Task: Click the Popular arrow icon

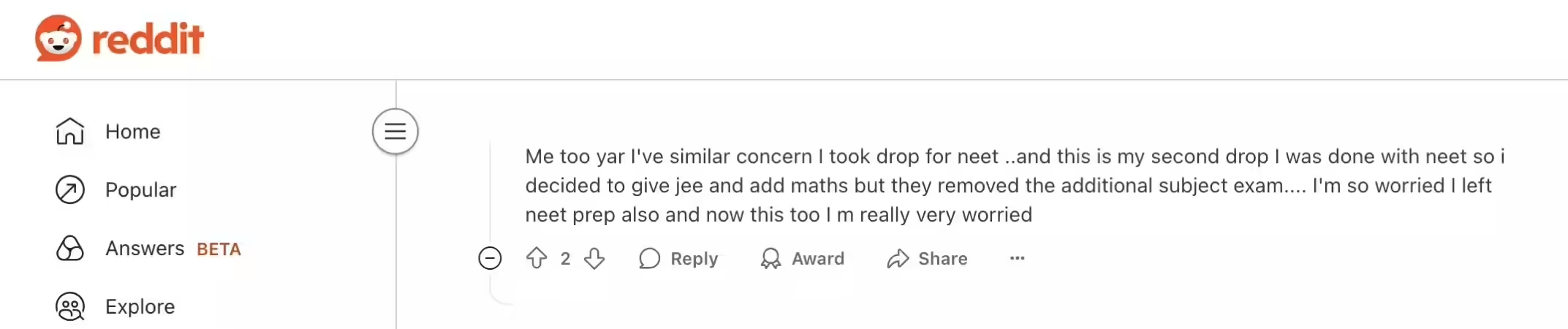Action: coord(70,190)
